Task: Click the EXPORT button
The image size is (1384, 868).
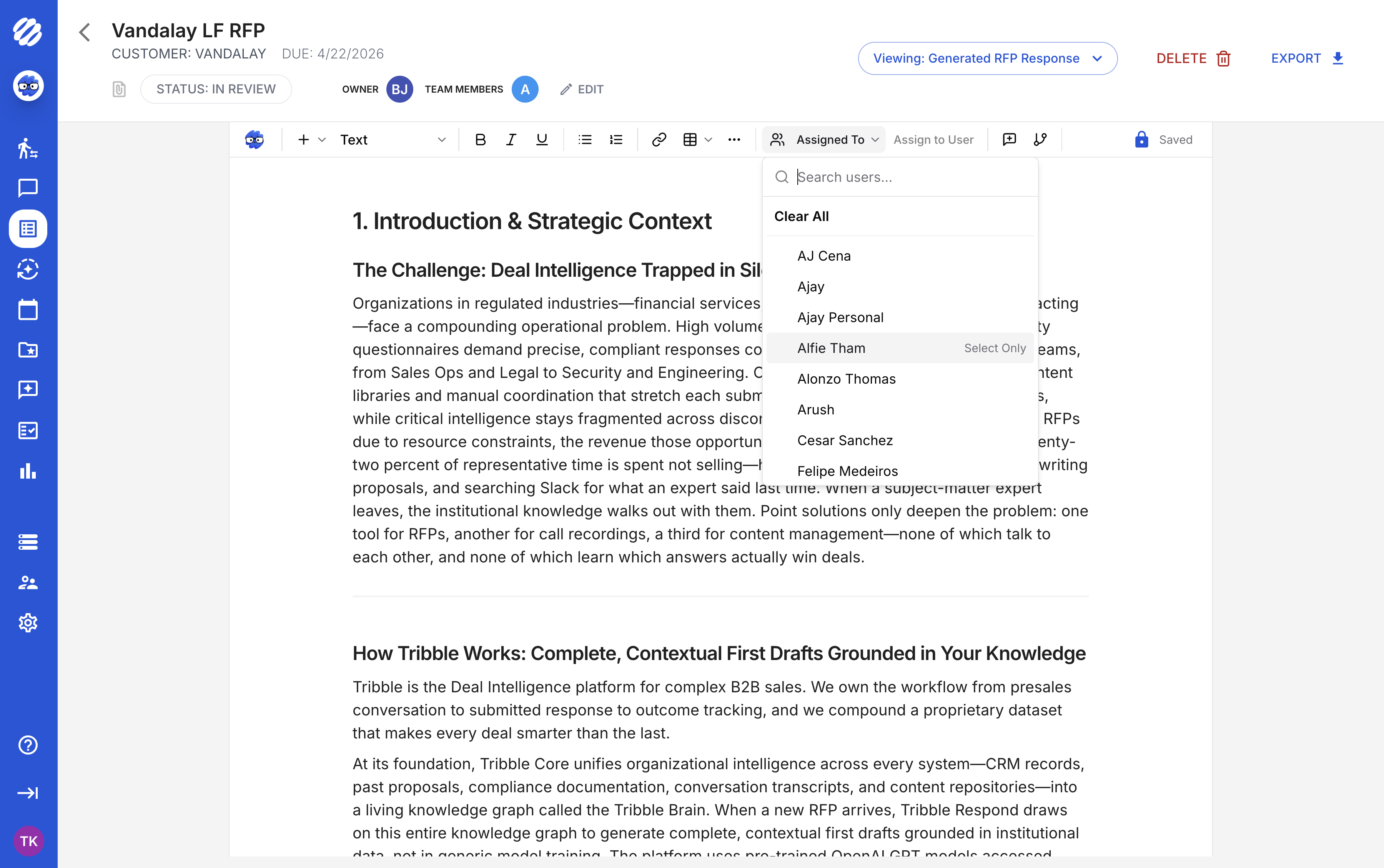Action: pos(1307,58)
